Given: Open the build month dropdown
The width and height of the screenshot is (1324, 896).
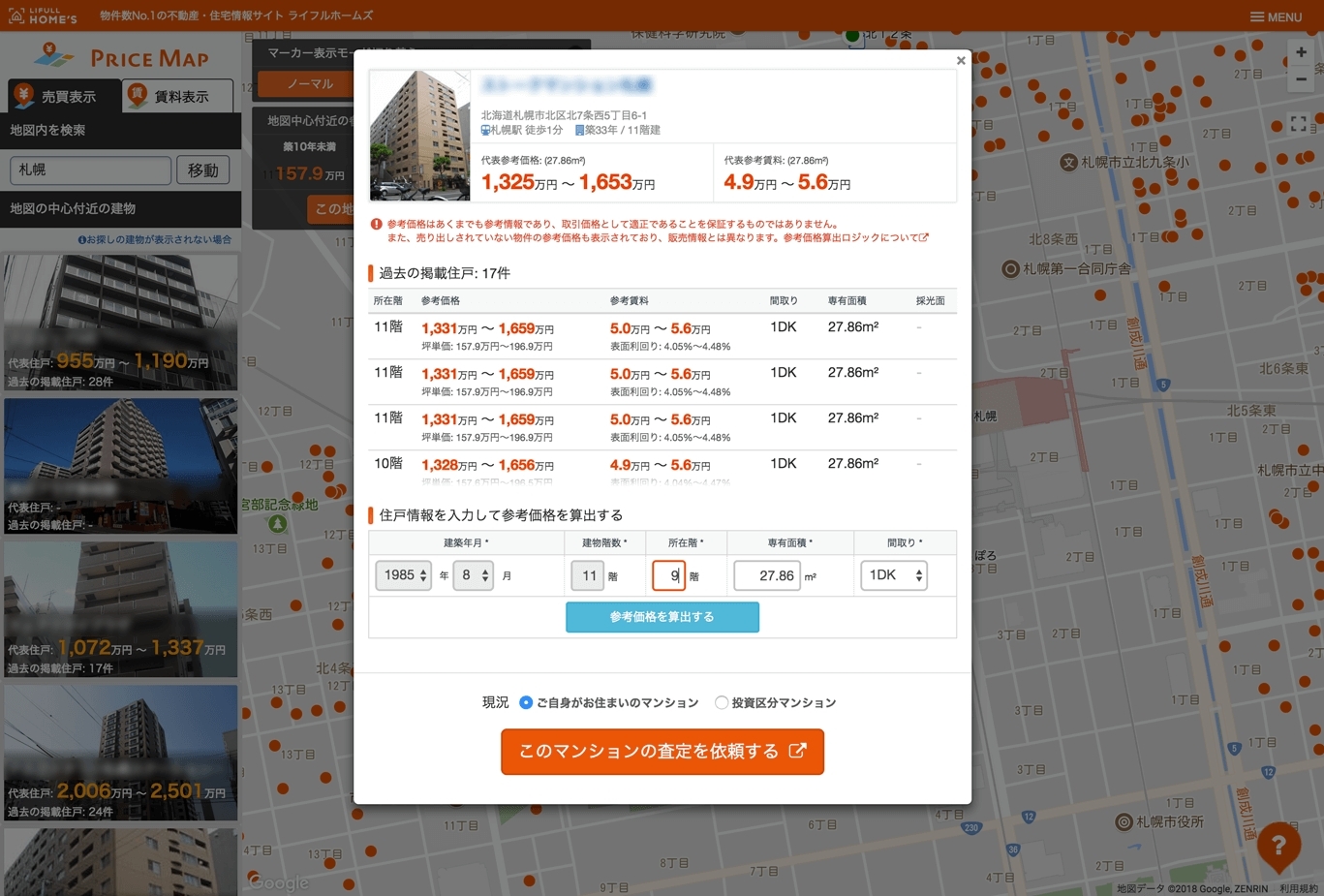Looking at the screenshot, I should click(473, 575).
